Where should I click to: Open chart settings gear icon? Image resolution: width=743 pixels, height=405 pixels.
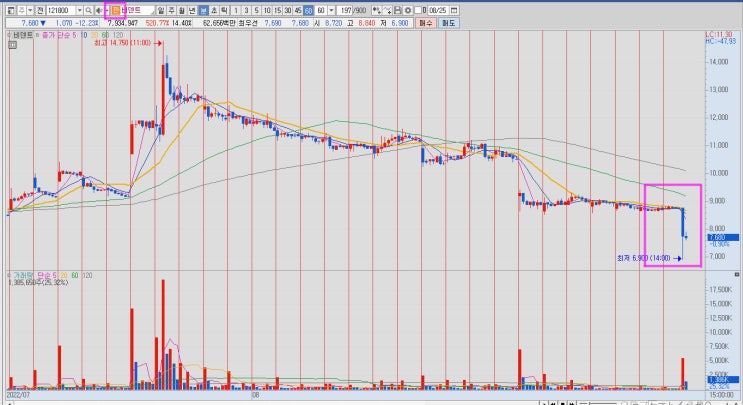pos(408,10)
